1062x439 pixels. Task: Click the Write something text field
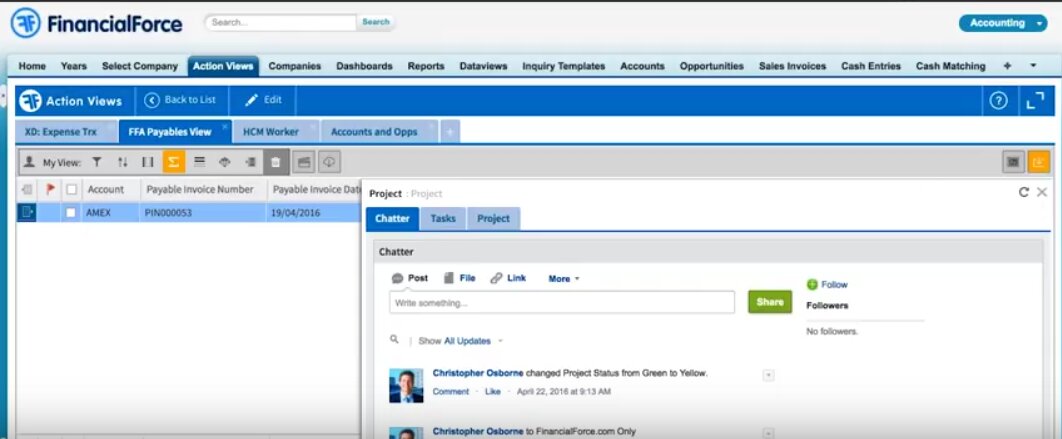[562, 302]
